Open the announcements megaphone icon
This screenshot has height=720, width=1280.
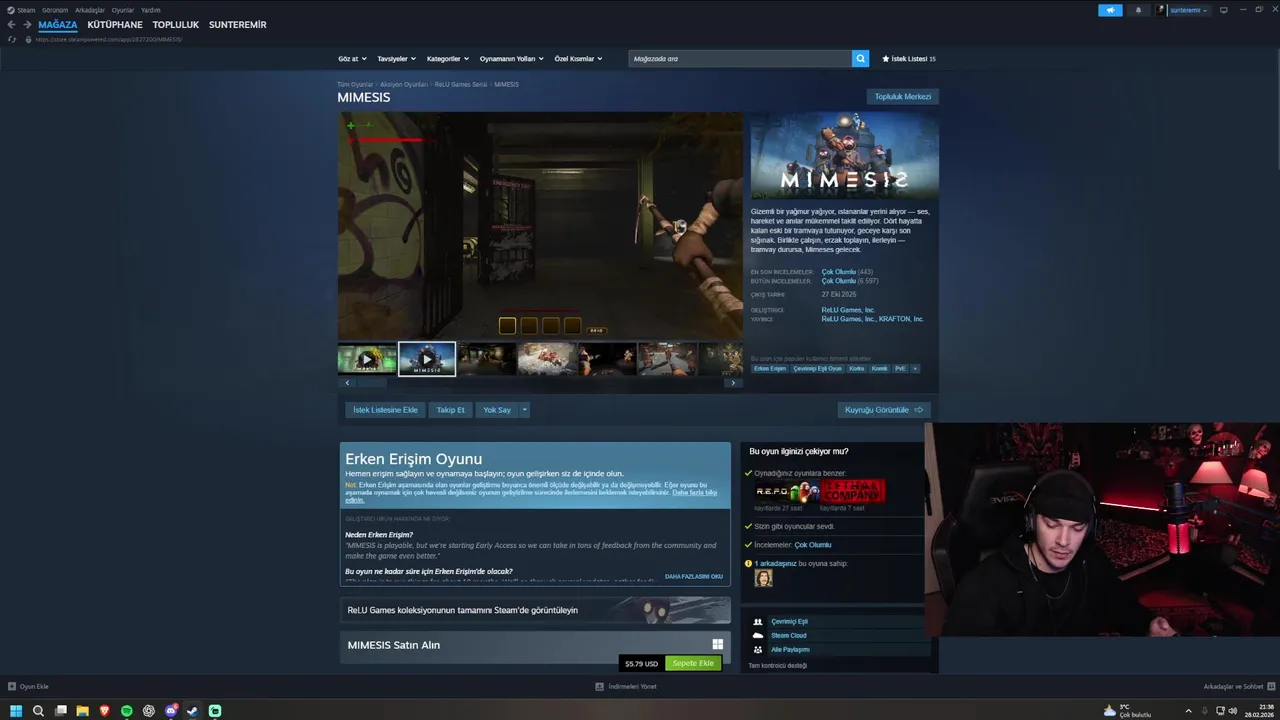1110,10
